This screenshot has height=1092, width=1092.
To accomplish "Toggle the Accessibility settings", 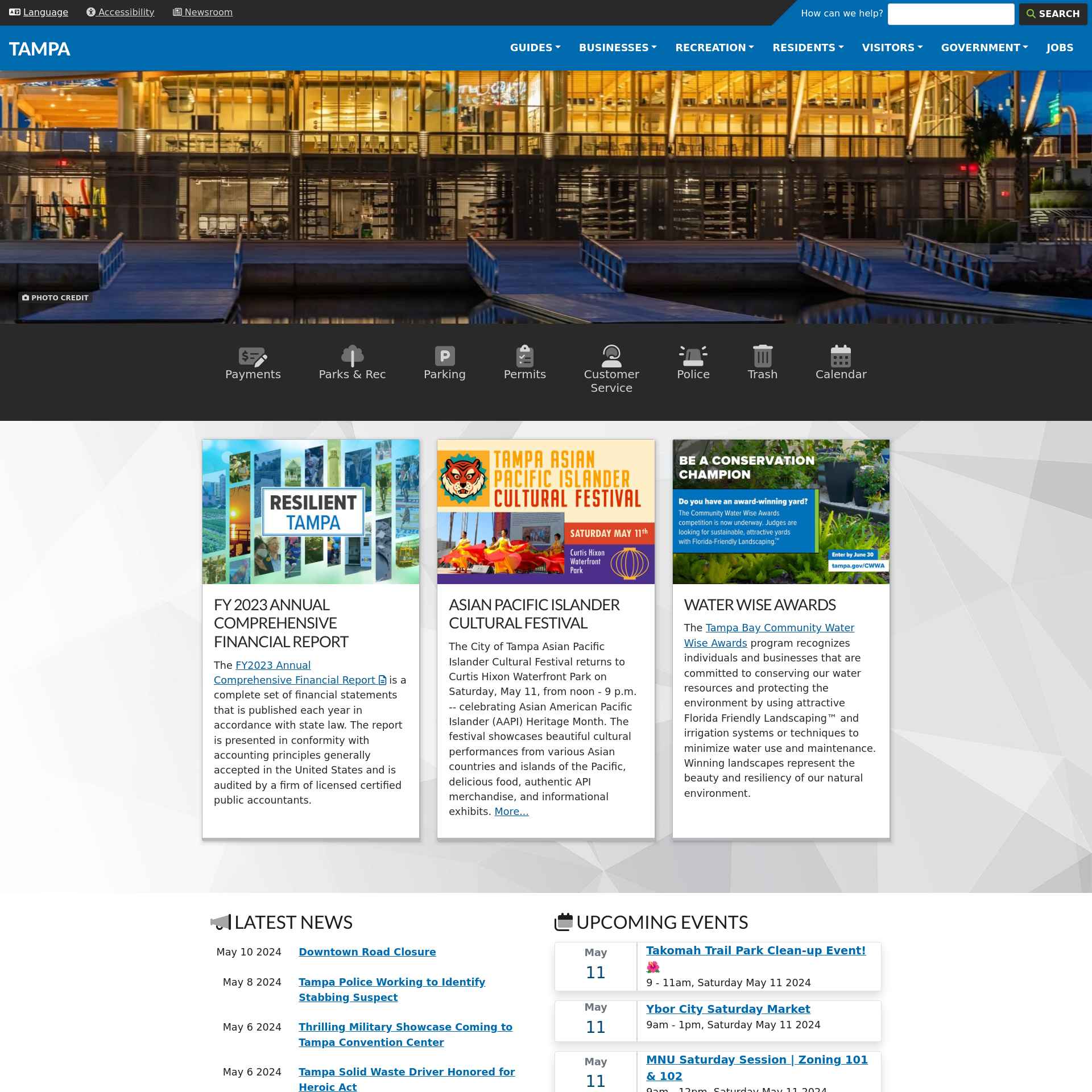I will click(x=119, y=12).
